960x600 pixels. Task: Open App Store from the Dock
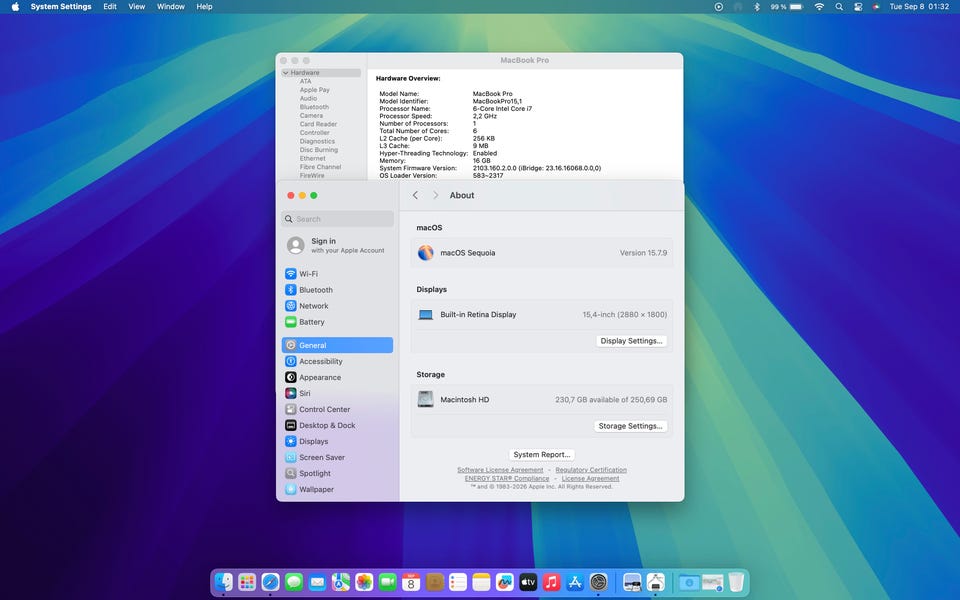pyautogui.click(x=575, y=582)
